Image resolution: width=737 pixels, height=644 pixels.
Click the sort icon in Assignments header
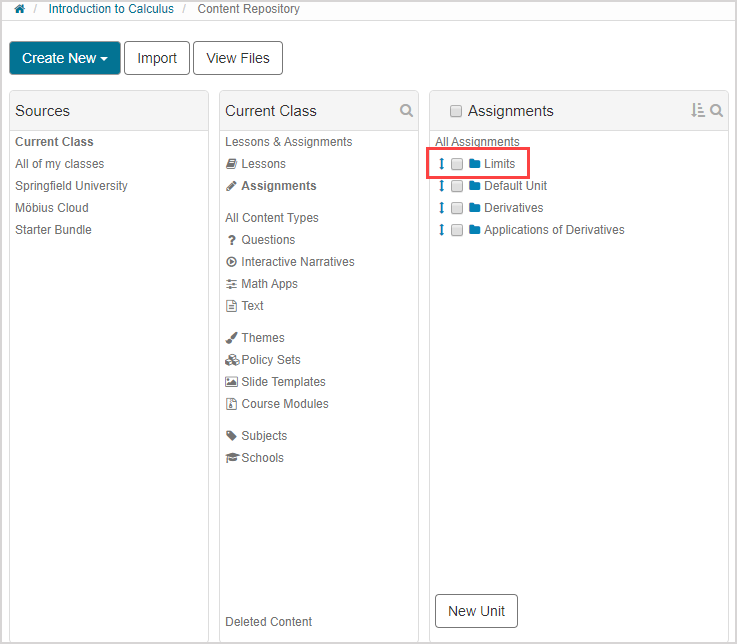[697, 111]
